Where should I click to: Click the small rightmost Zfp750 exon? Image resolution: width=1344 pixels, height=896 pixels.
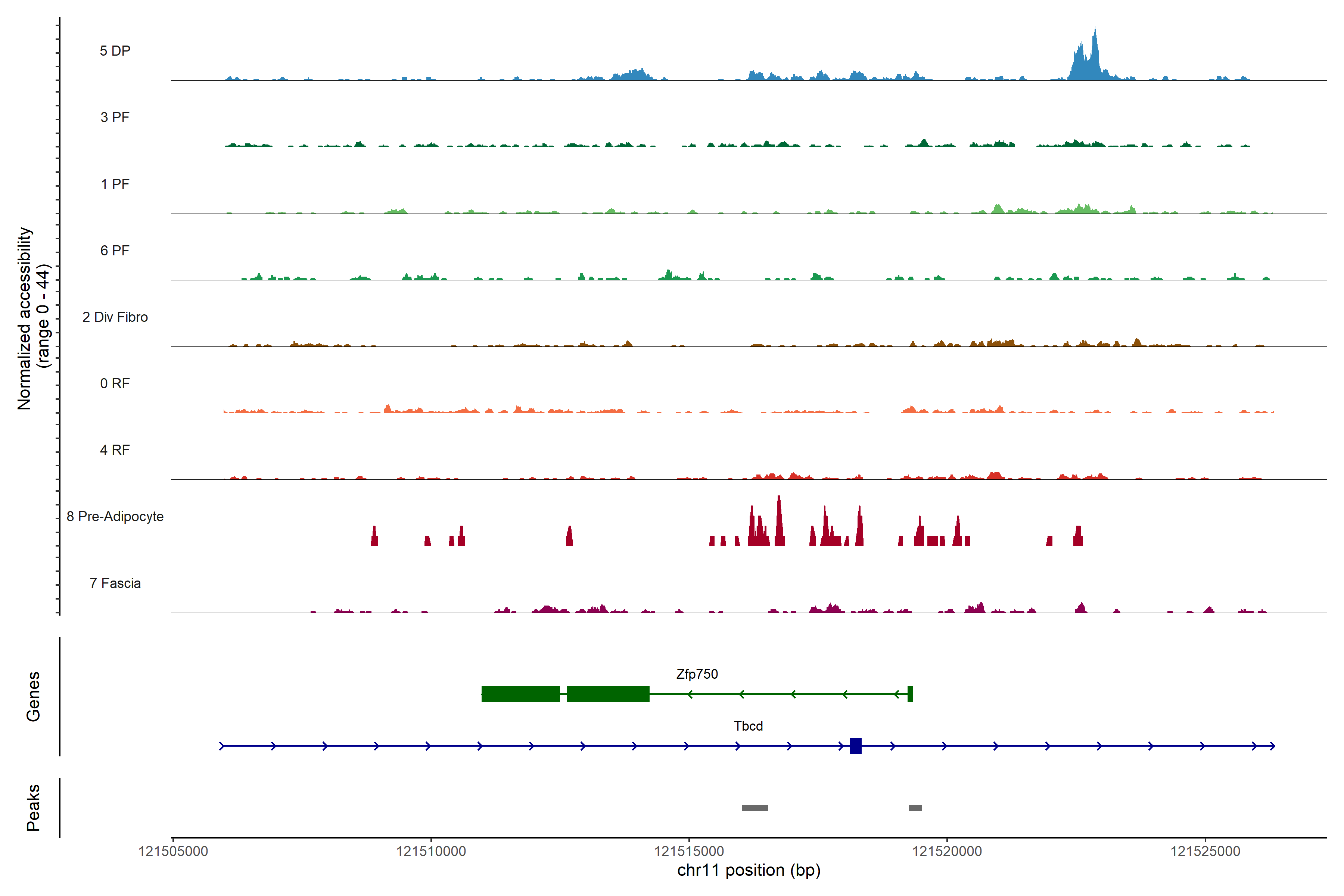click(910, 694)
